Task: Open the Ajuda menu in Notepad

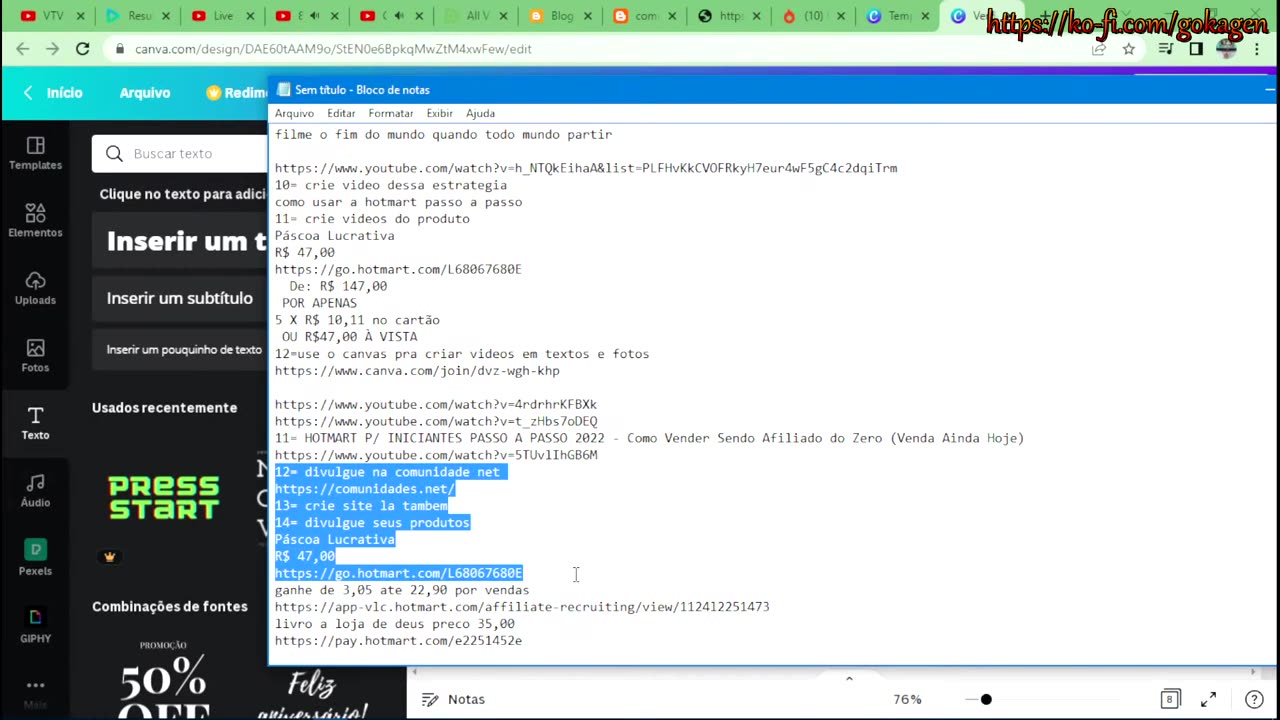Action: tap(480, 113)
